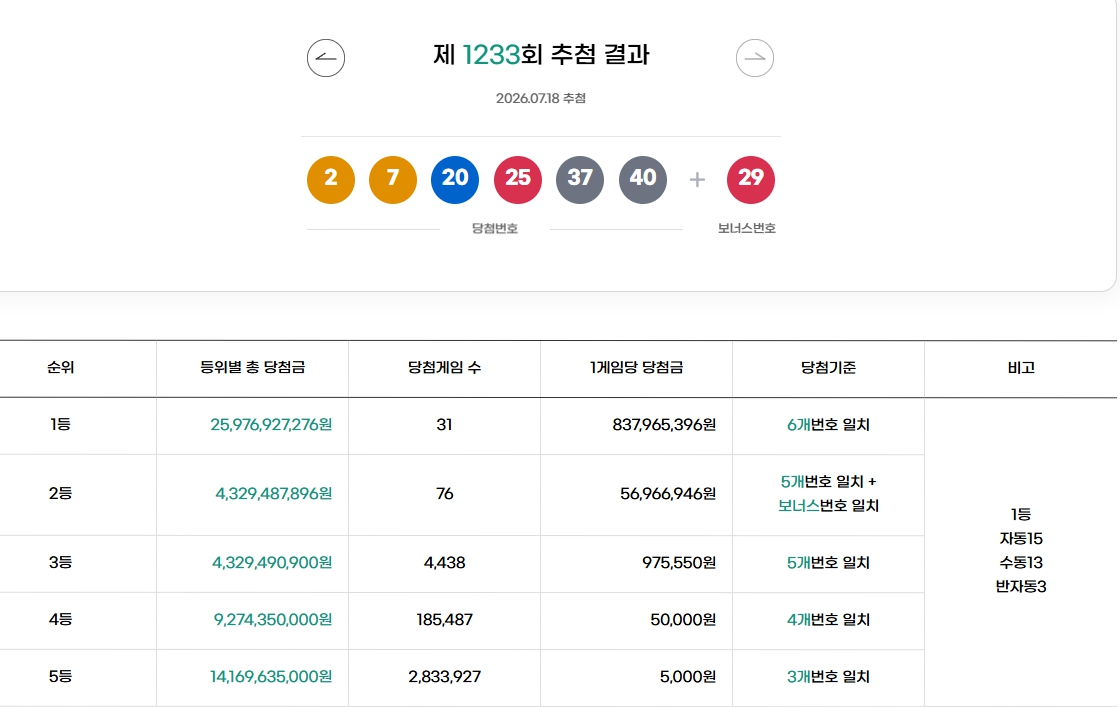Go to next draw with right arrow
1120x707 pixels.
(x=755, y=58)
